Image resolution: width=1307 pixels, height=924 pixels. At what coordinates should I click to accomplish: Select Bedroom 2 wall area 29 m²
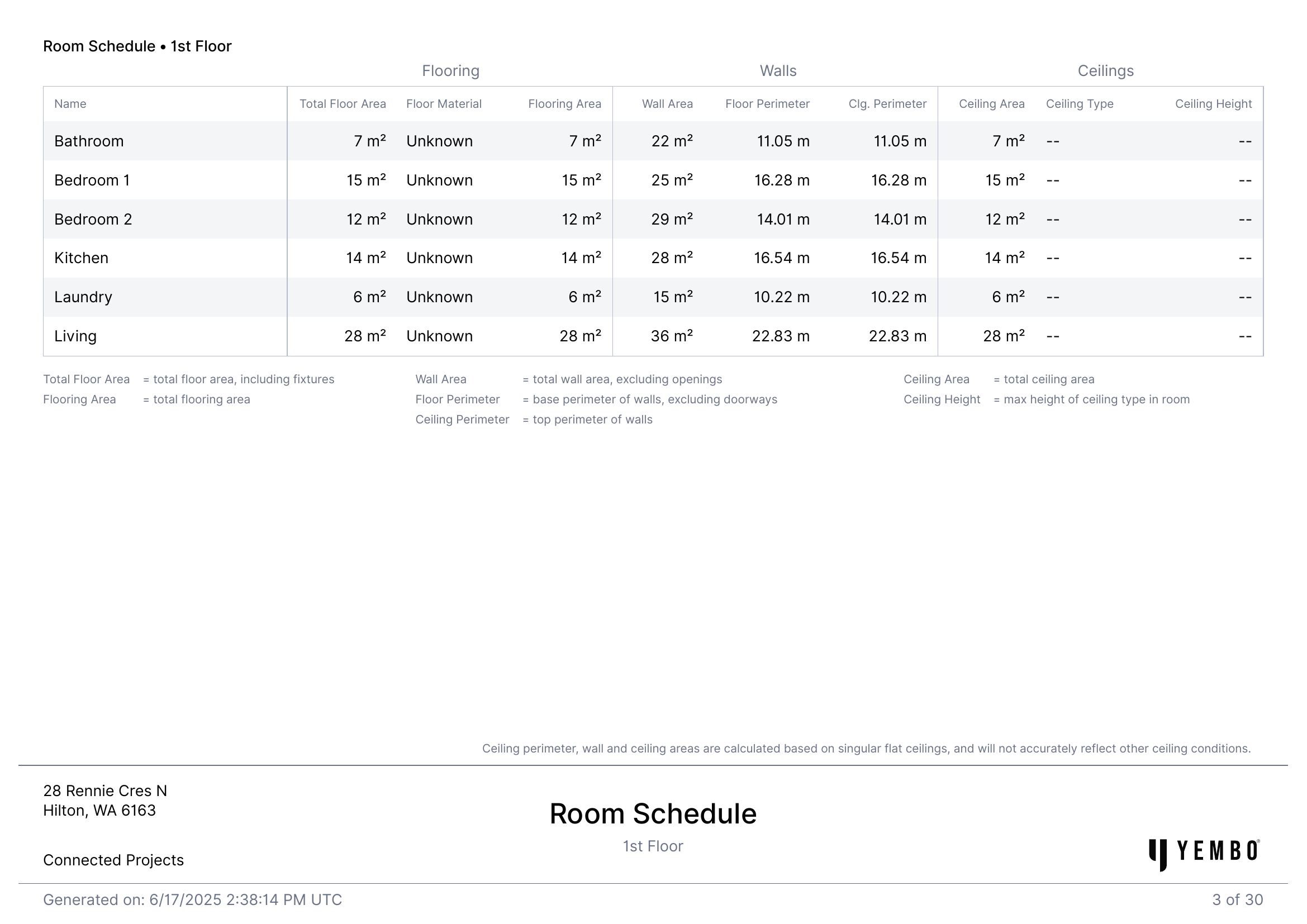[x=672, y=219]
